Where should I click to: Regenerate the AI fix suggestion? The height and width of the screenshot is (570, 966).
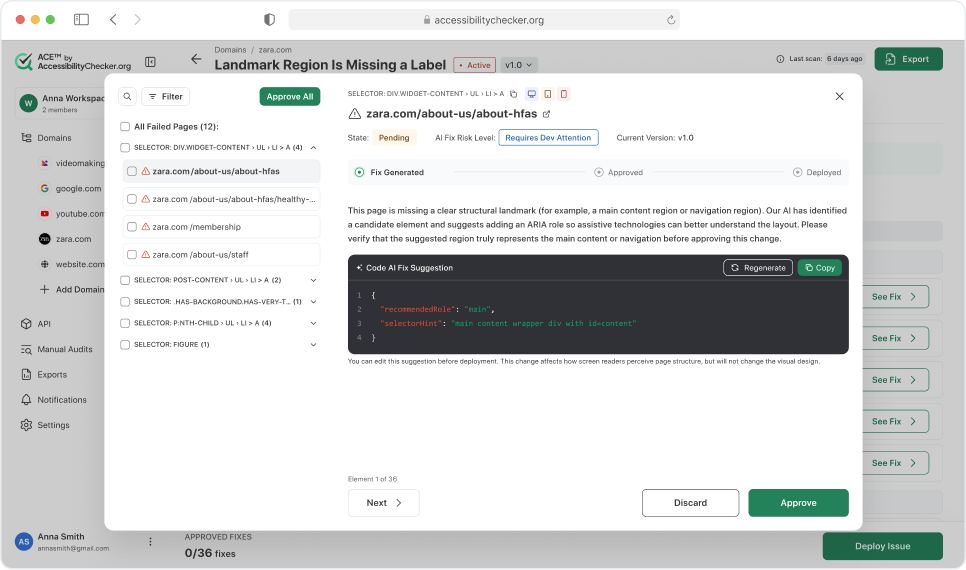click(758, 267)
